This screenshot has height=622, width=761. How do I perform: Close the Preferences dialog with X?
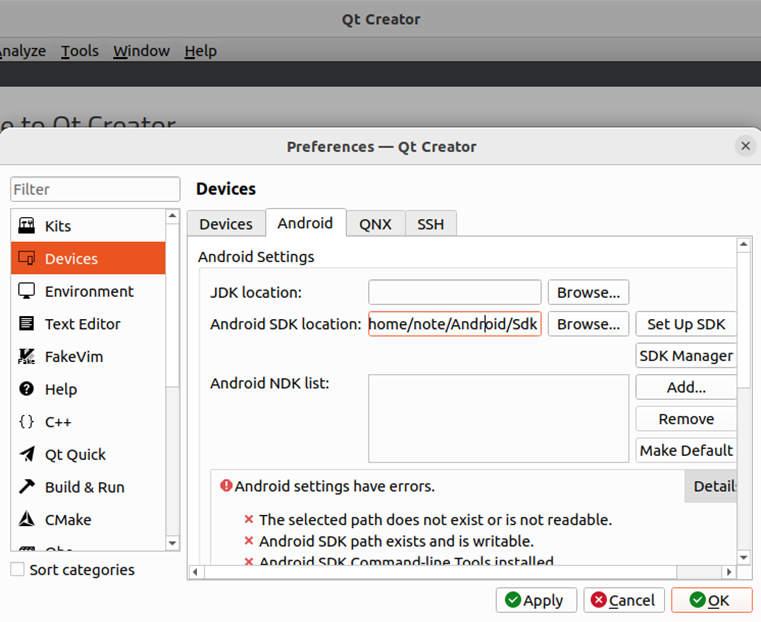tap(745, 146)
